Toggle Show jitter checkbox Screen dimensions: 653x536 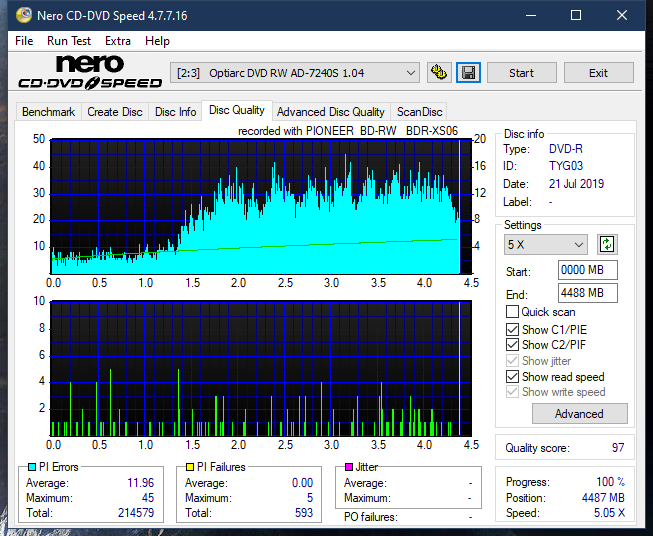(x=512, y=361)
